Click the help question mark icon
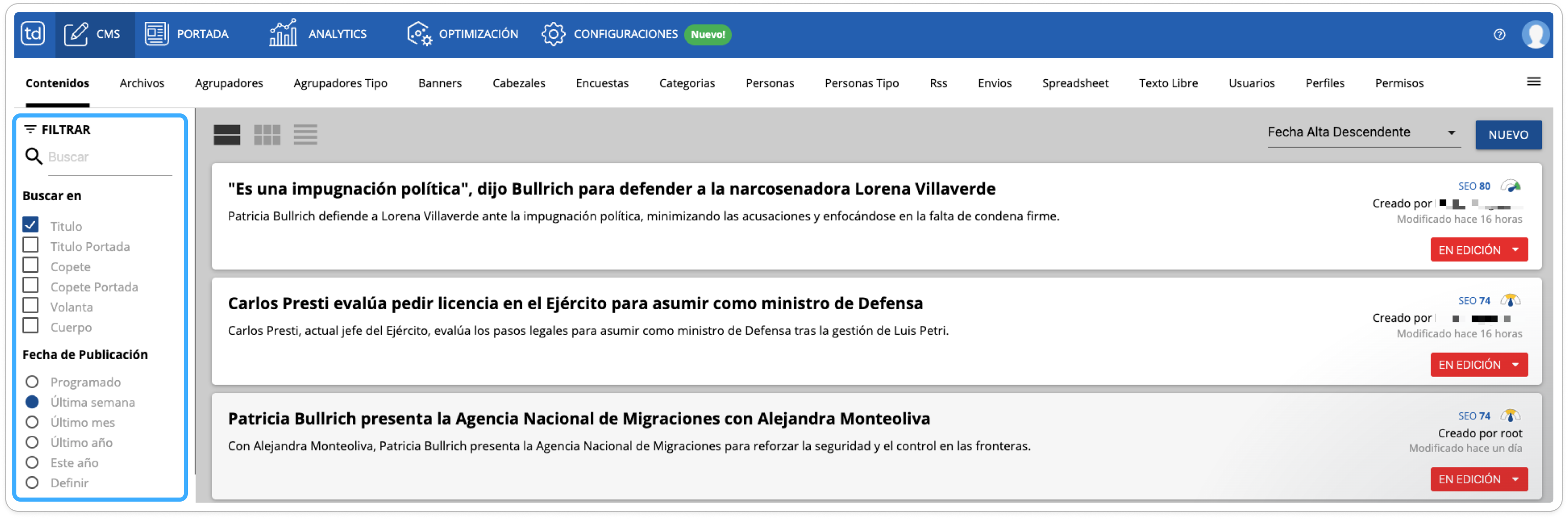The height and width of the screenshot is (519, 1568). pyautogui.click(x=1499, y=35)
